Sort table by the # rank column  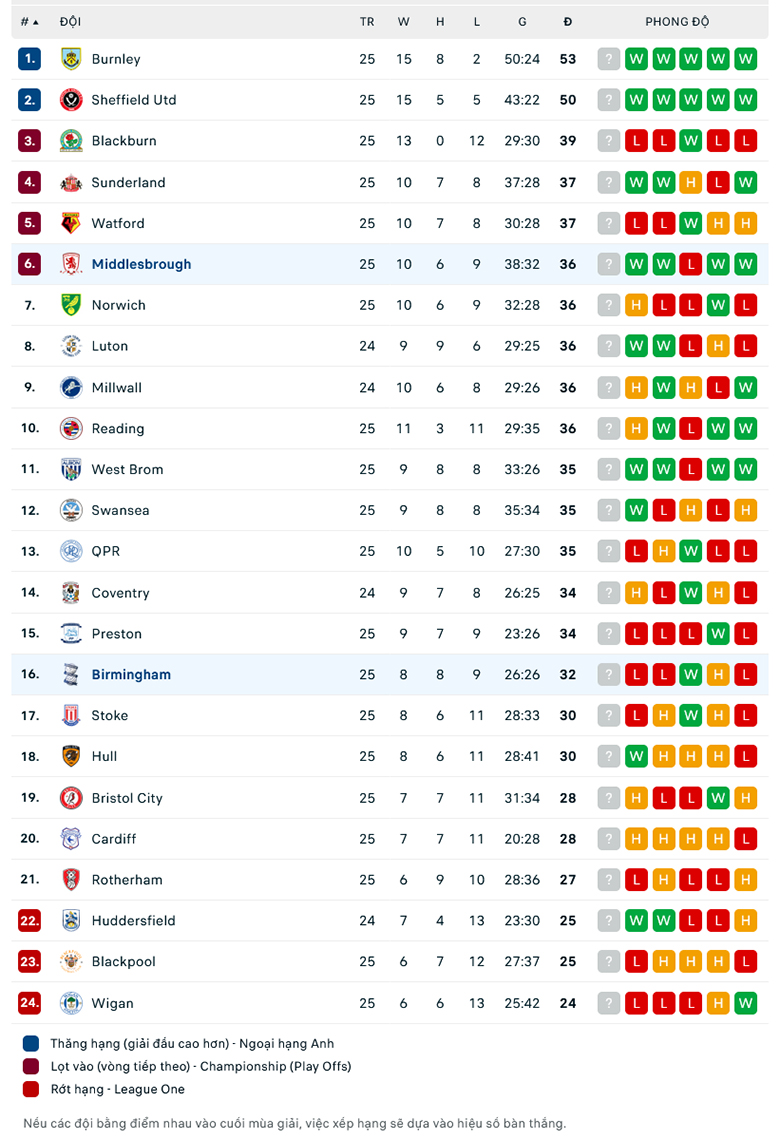coord(29,21)
